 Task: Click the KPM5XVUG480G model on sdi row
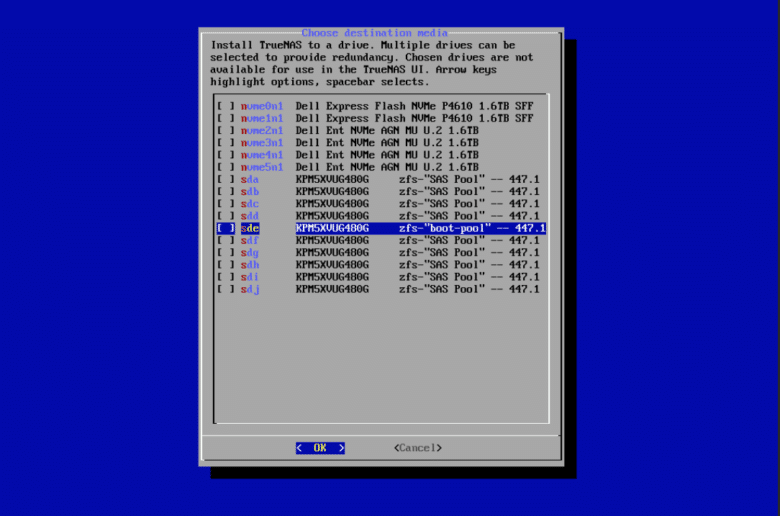(332, 277)
